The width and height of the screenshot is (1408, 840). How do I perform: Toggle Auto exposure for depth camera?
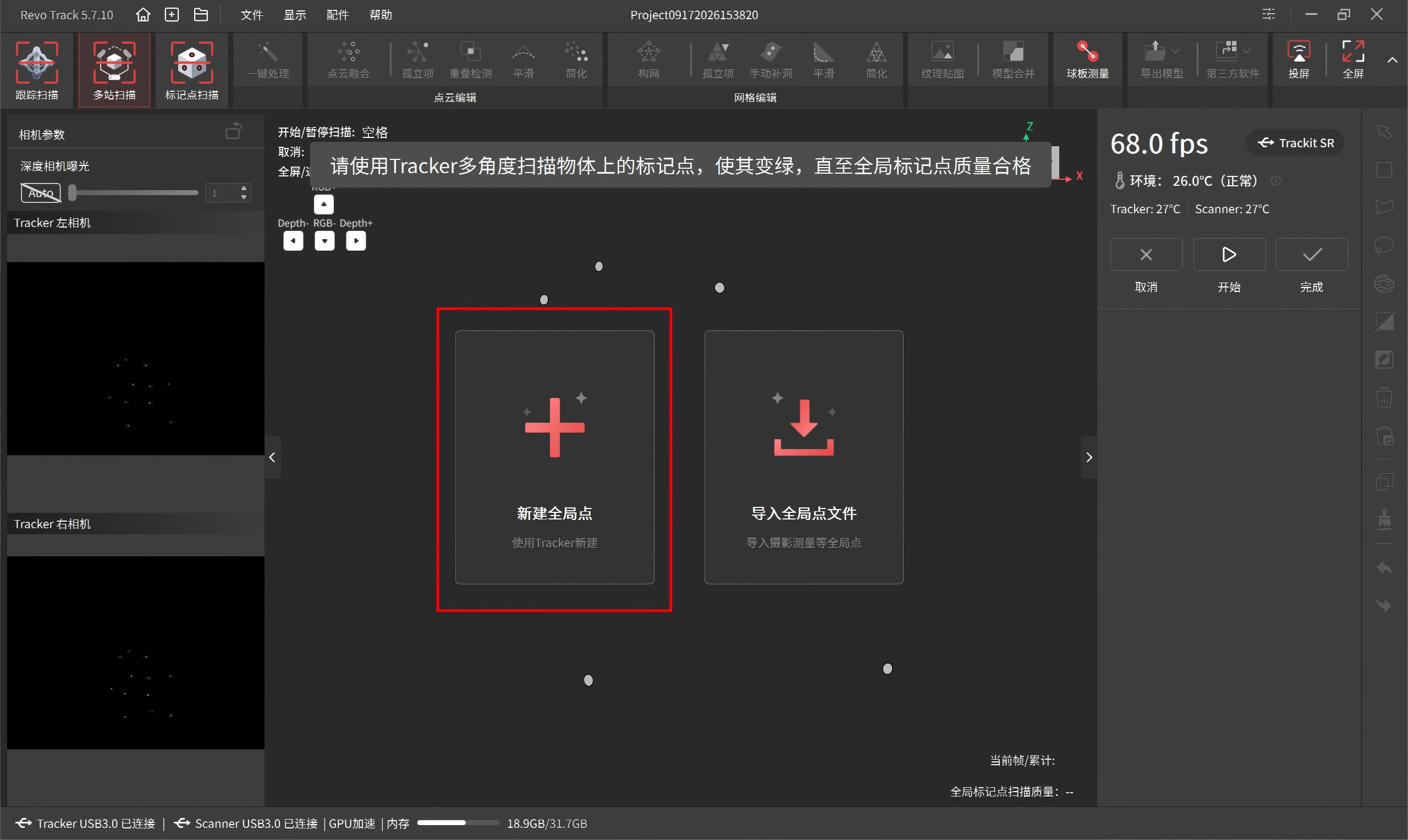(41, 193)
